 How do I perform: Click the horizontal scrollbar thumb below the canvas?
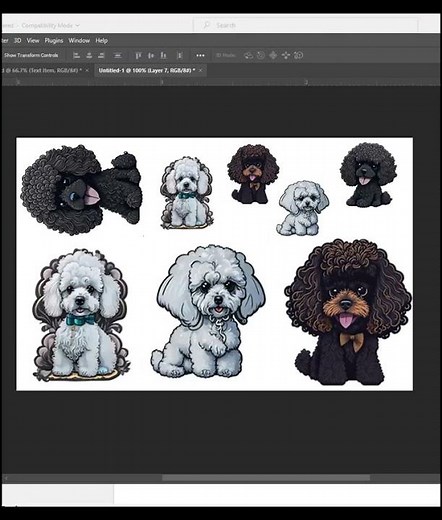(x=266, y=478)
